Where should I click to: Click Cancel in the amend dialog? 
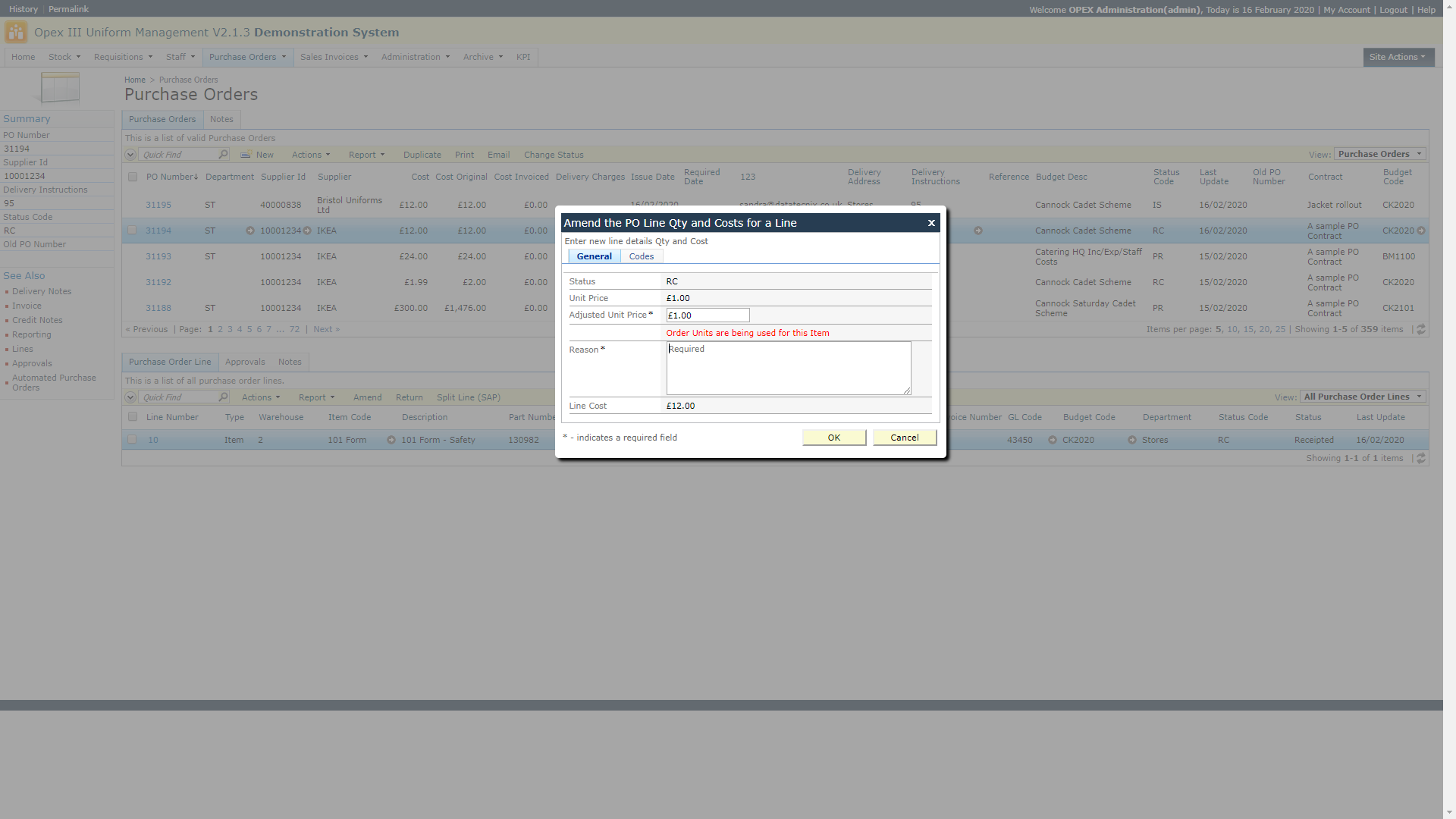[904, 438]
